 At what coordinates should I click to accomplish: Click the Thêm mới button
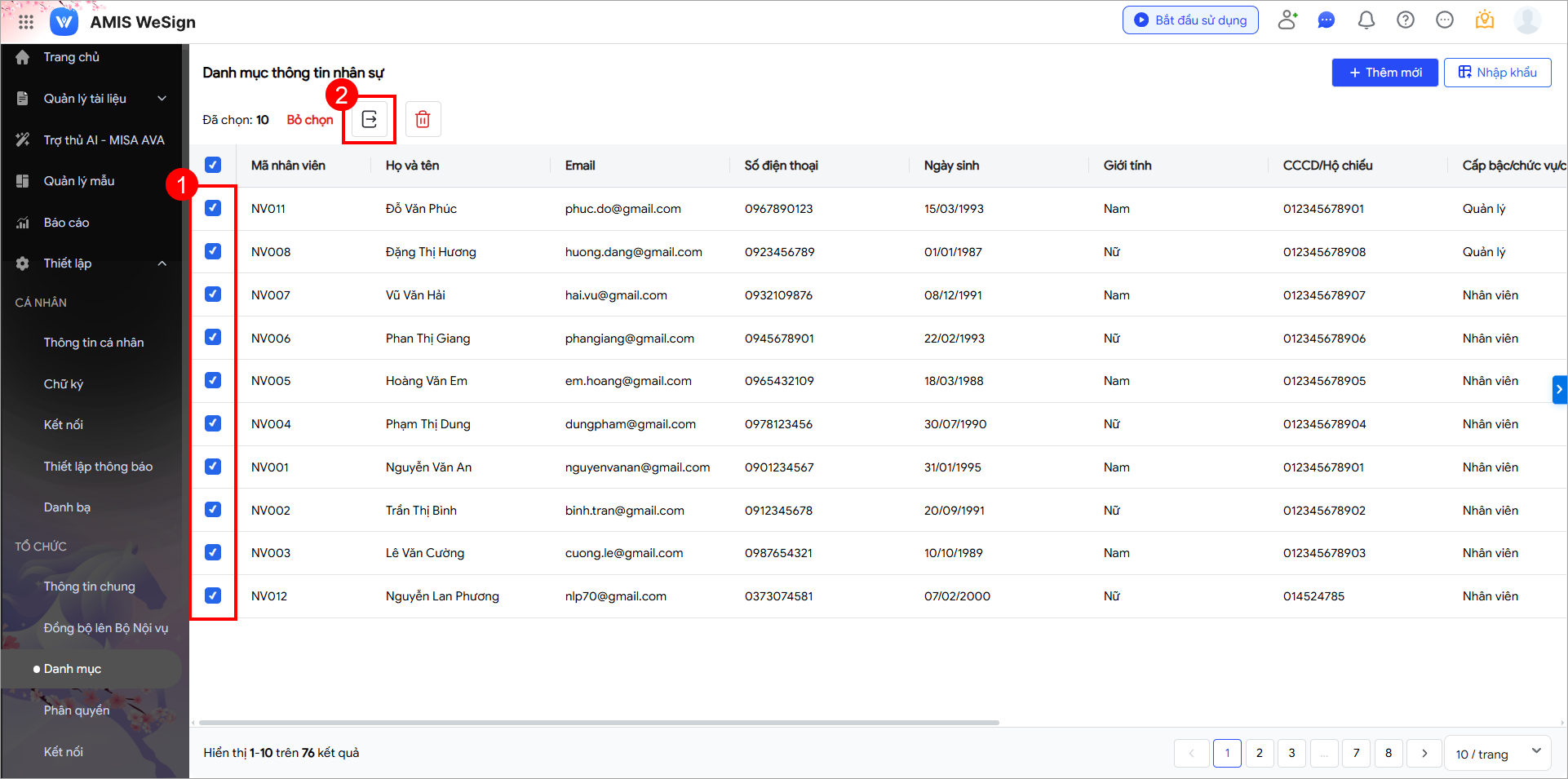pos(1384,73)
